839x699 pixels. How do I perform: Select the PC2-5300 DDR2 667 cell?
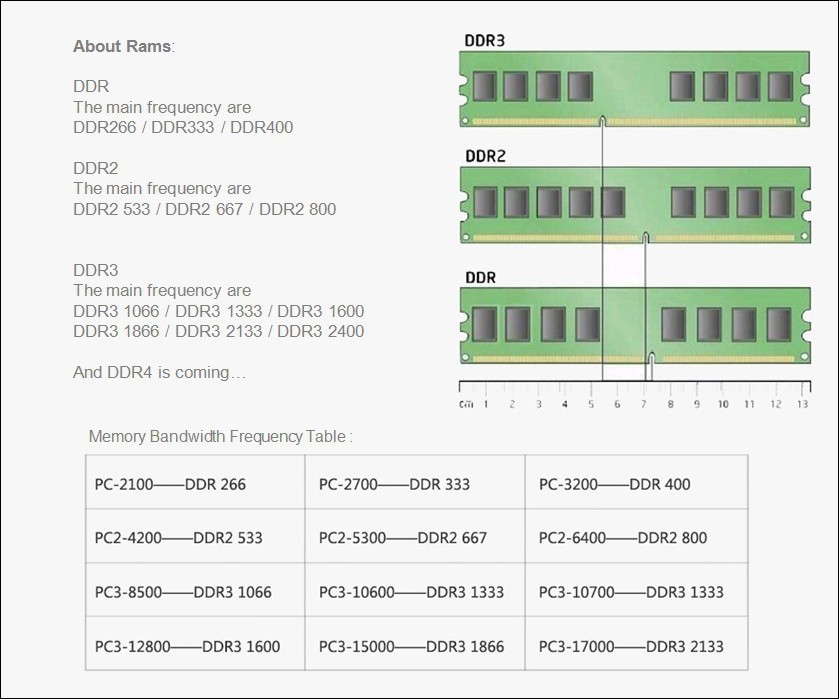415,536
